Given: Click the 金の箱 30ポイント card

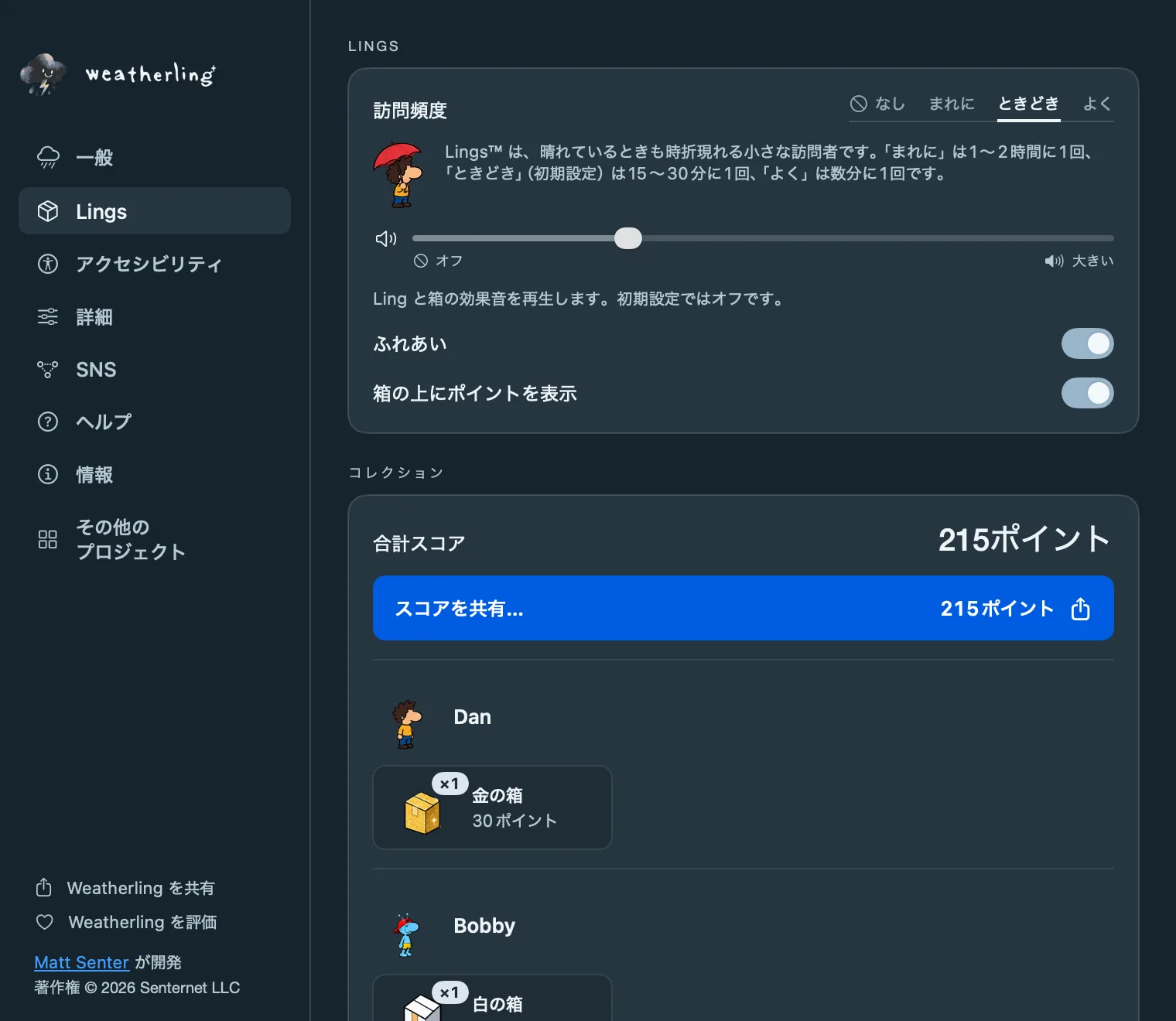Looking at the screenshot, I should 492,808.
